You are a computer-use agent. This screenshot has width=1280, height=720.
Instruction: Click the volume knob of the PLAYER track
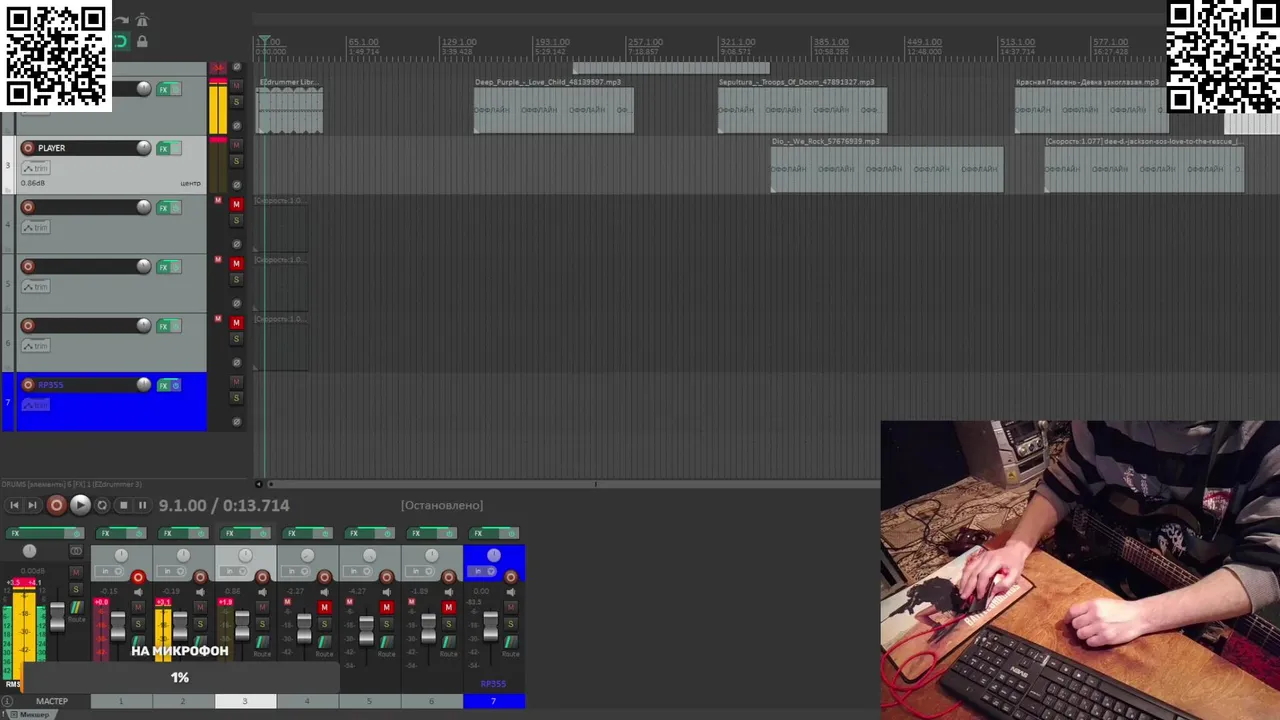pyautogui.click(x=144, y=148)
